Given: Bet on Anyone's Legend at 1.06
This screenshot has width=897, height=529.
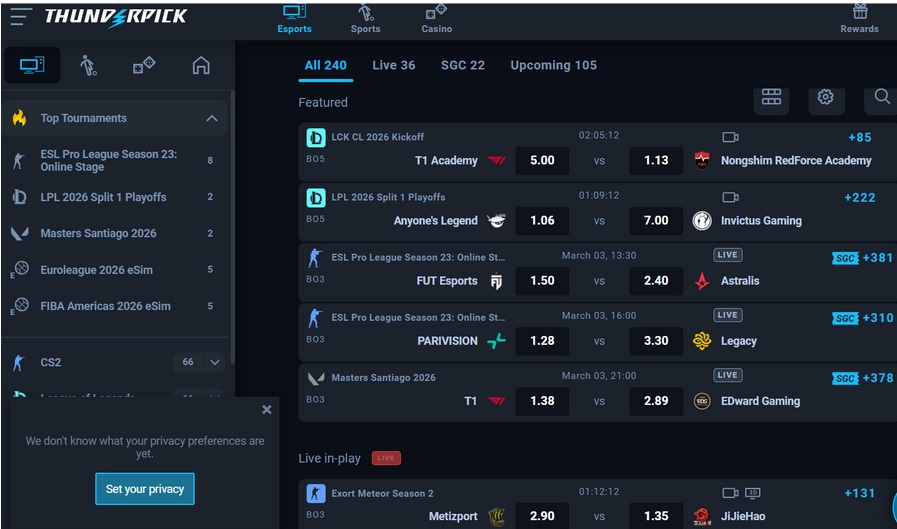Looking at the screenshot, I should click(542, 221).
